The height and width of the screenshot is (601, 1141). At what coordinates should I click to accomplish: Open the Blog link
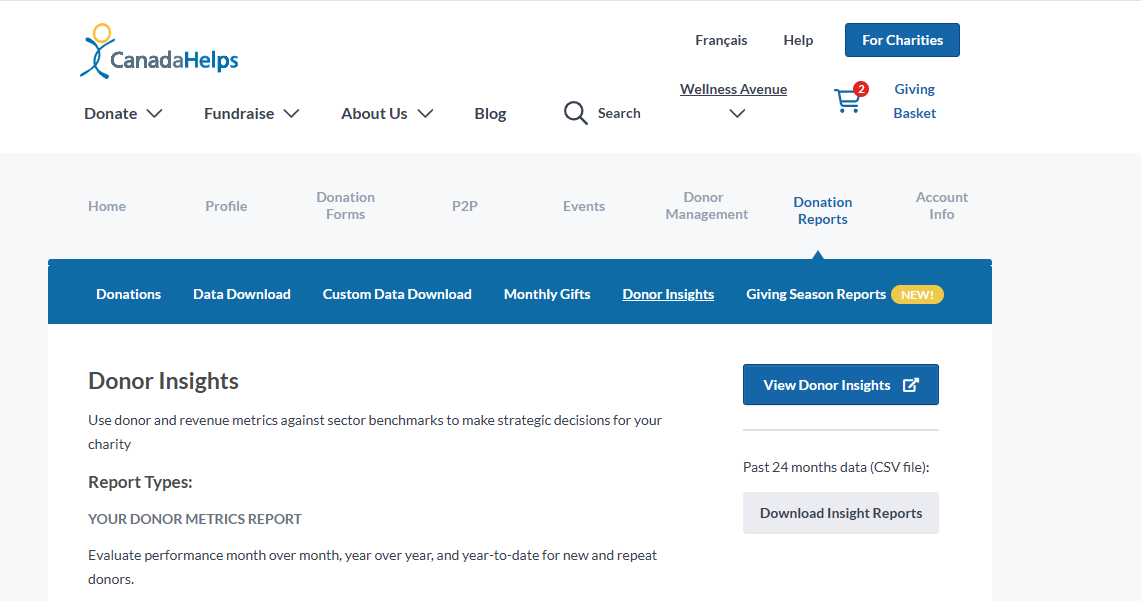coord(490,113)
